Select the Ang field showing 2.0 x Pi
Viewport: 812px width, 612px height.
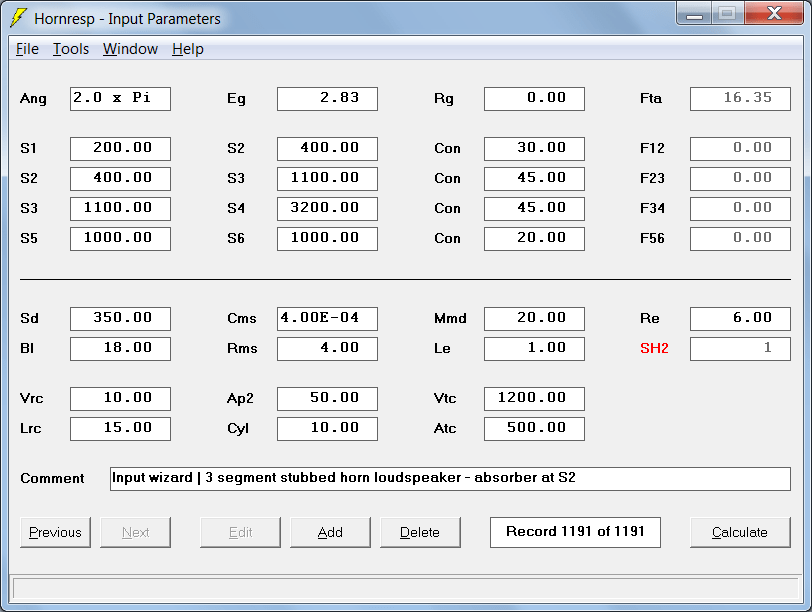click(120, 99)
